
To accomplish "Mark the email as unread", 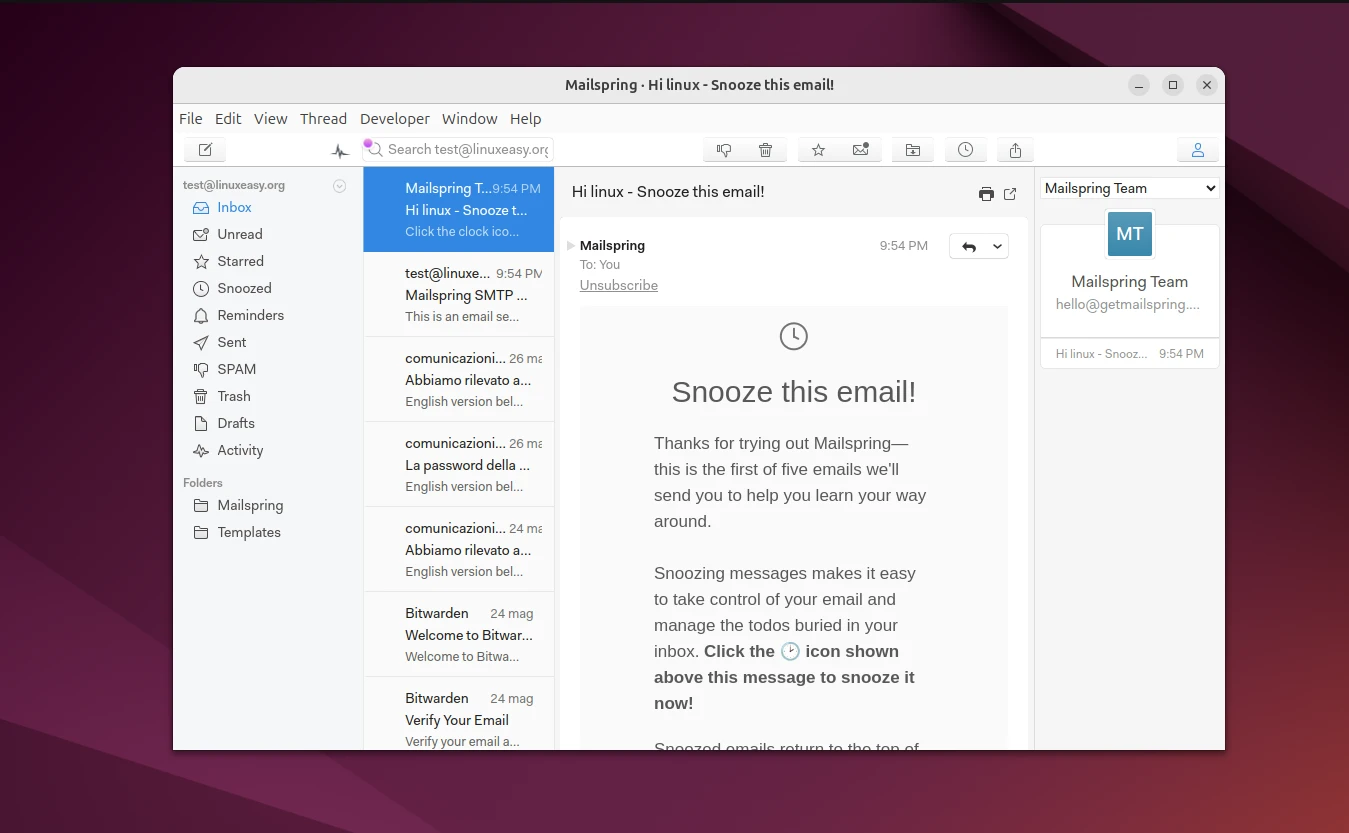I will 862,149.
